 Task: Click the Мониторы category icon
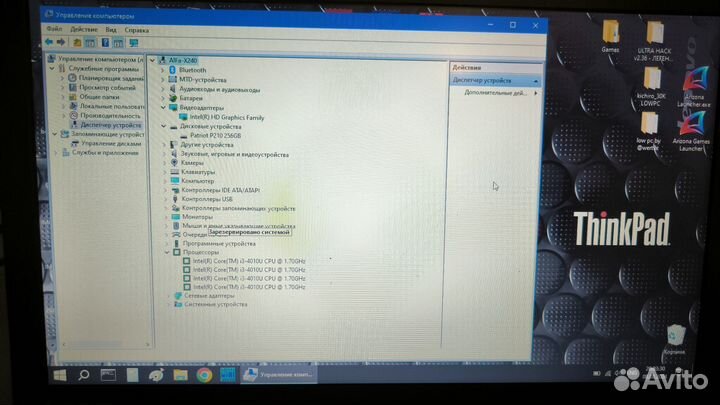pyautogui.click(x=175, y=217)
